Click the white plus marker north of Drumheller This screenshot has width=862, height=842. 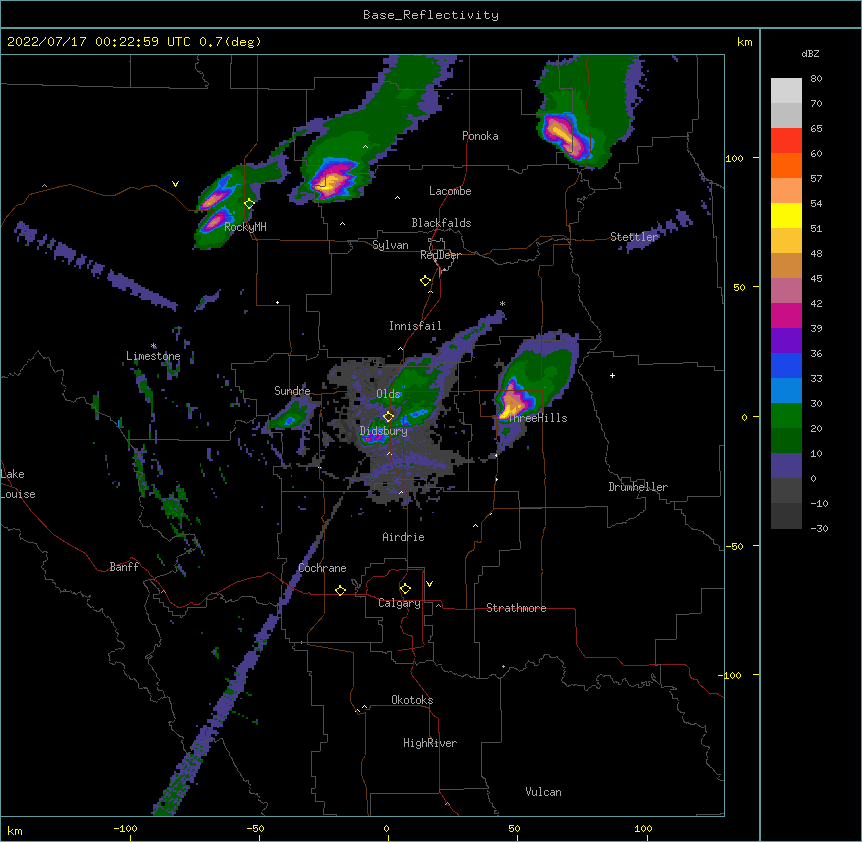(x=612, y=375)
